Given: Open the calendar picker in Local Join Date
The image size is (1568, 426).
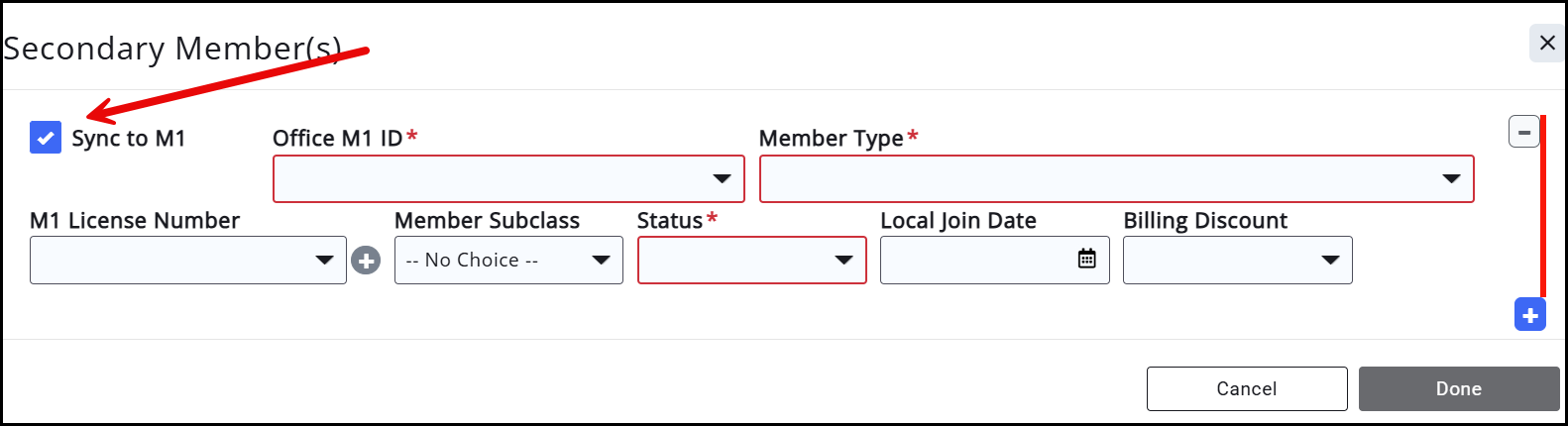Looking at the screenshot, I should click(1086, 259).
